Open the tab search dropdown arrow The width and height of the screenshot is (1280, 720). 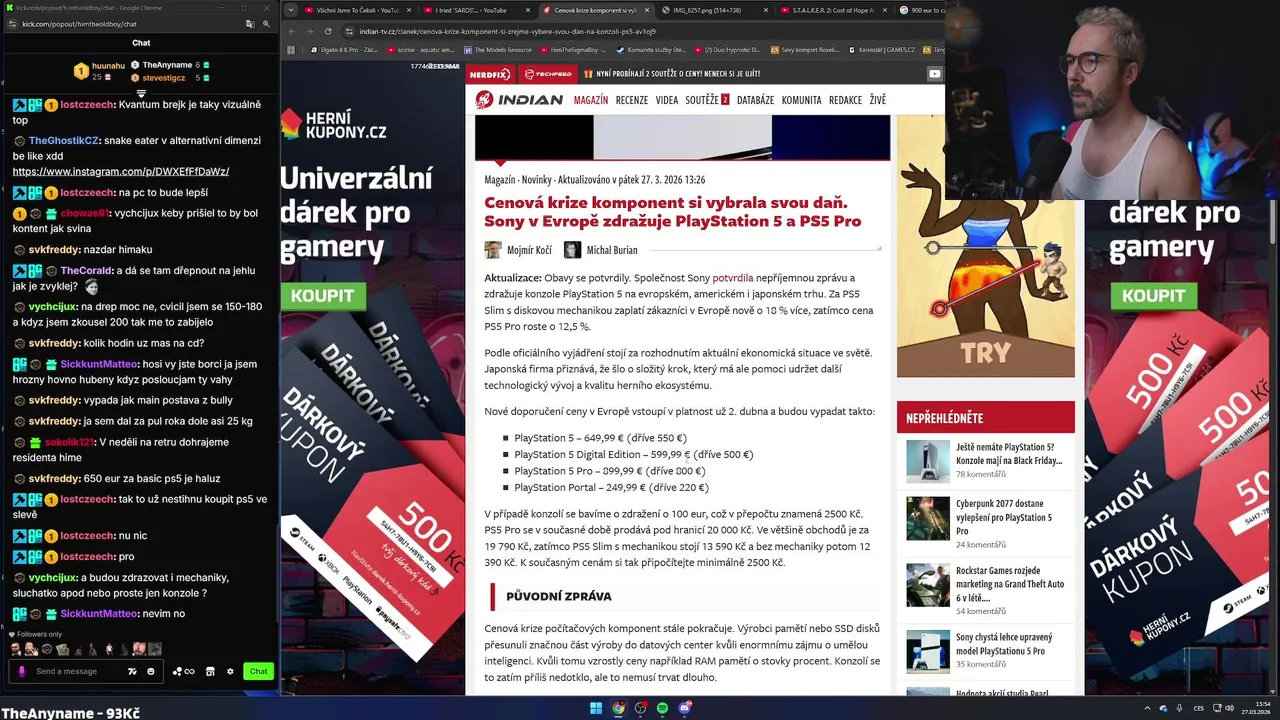point(291,10)
